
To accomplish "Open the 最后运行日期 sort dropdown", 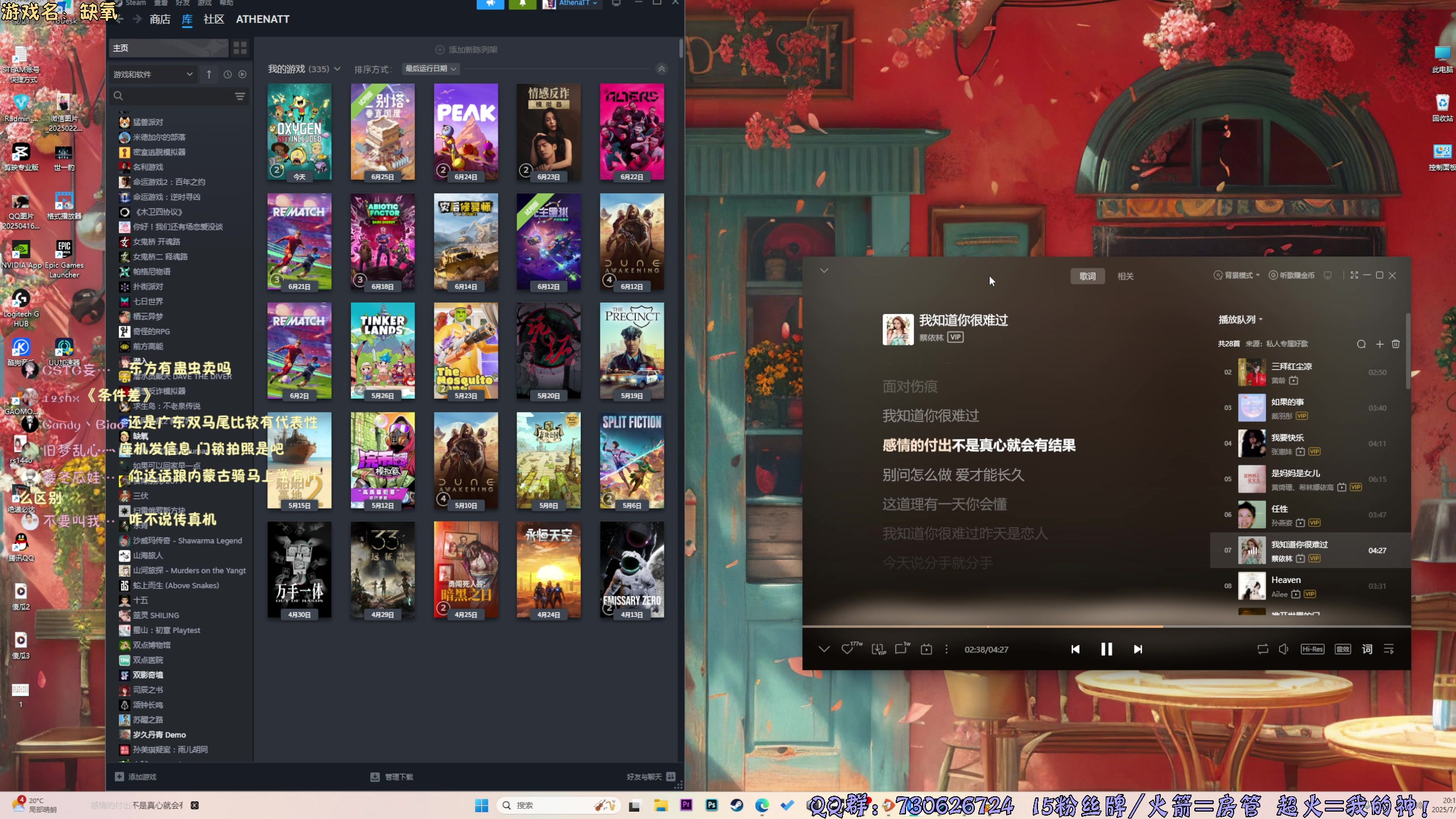I will [431, 69].
